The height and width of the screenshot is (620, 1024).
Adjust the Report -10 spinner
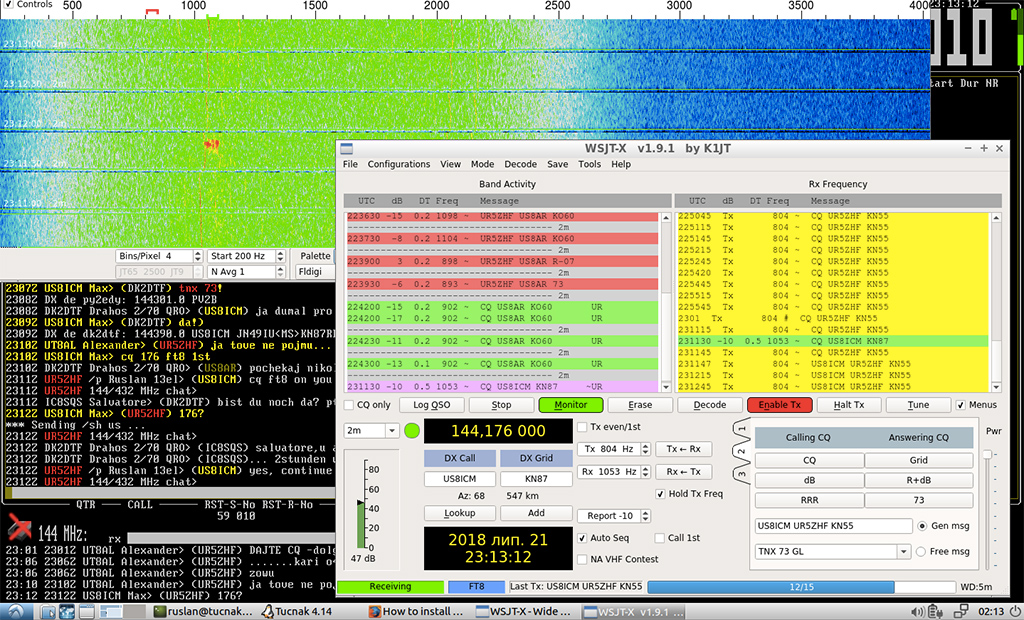click(614, 515)
